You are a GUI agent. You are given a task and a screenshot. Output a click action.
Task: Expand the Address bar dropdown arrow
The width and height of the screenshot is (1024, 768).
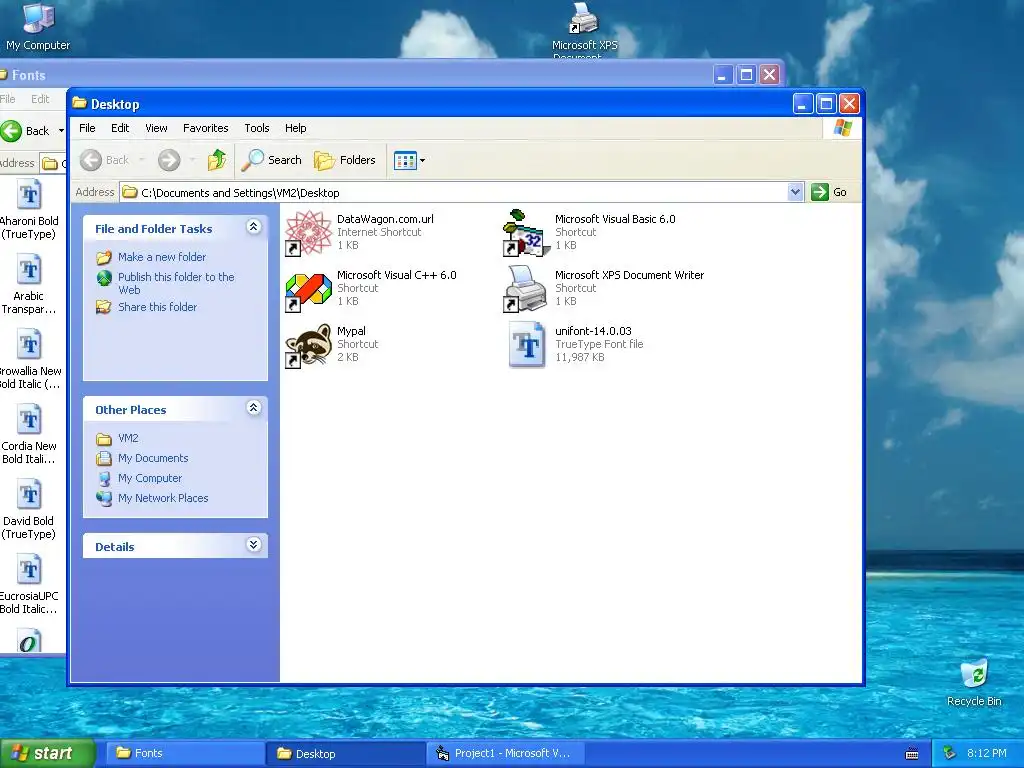point(795,192)
